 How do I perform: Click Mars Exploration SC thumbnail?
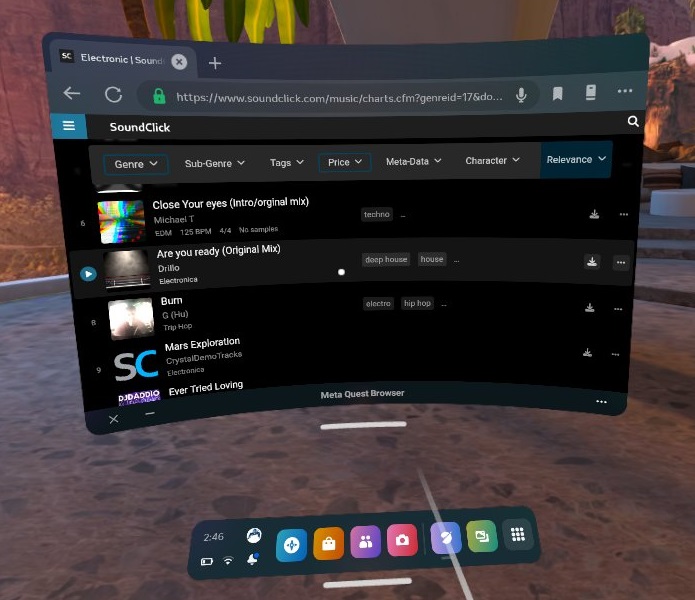click(x=136, y=366)
